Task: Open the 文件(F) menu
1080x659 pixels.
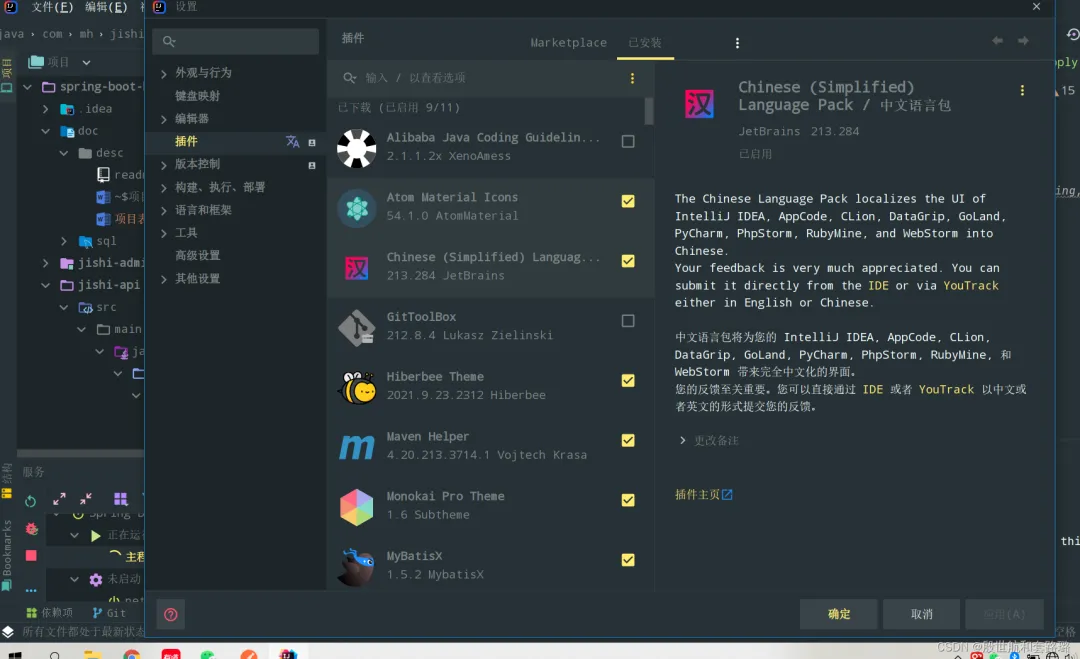Action: coord(52,7)
